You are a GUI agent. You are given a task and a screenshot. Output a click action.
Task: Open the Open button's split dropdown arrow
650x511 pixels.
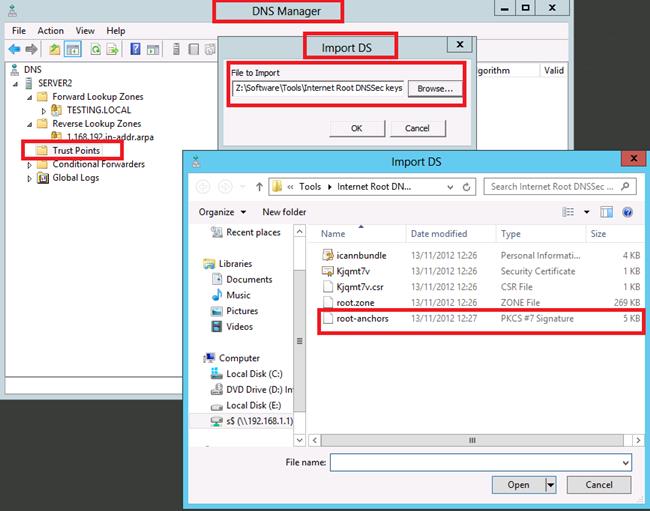coord(551,484)
